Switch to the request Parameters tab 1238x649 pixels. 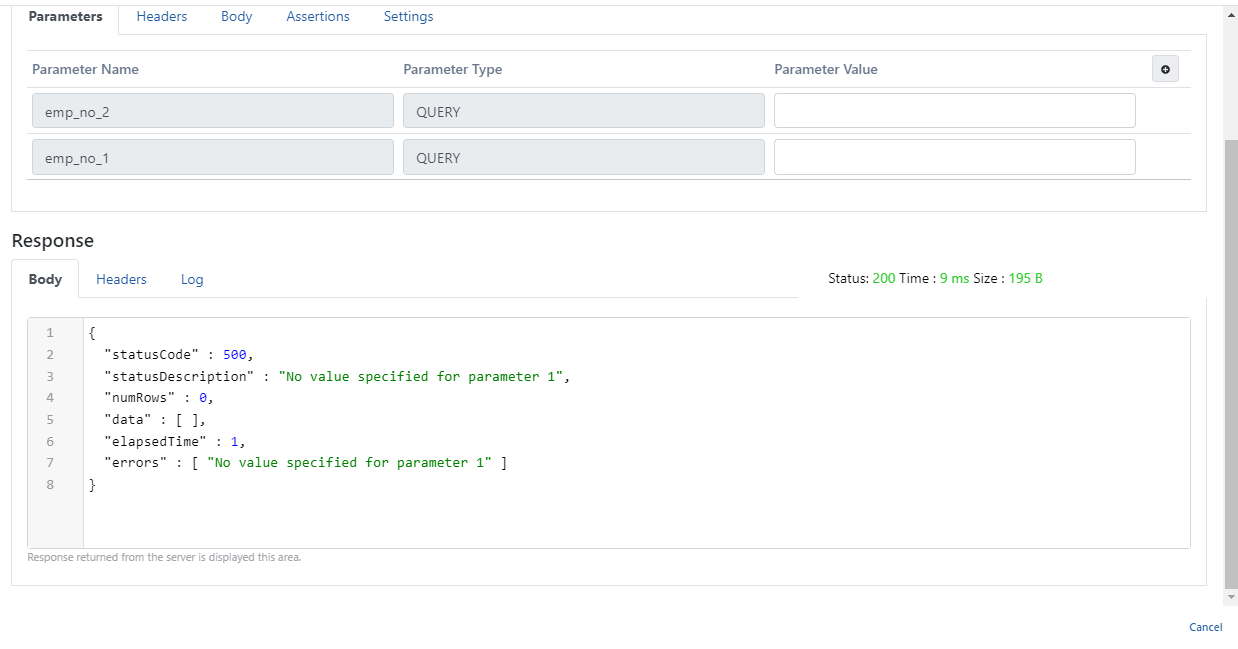click(x=65, y=17)
